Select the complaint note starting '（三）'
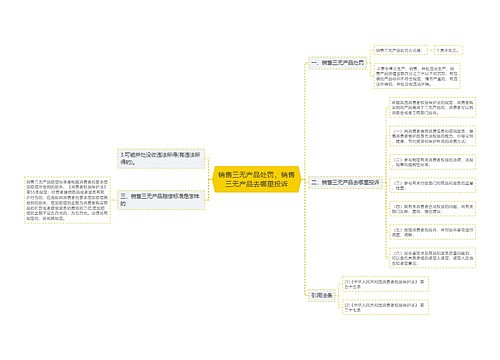Image resolution: width=500 pixels, height=360 pixels. [x=433, y=186]
